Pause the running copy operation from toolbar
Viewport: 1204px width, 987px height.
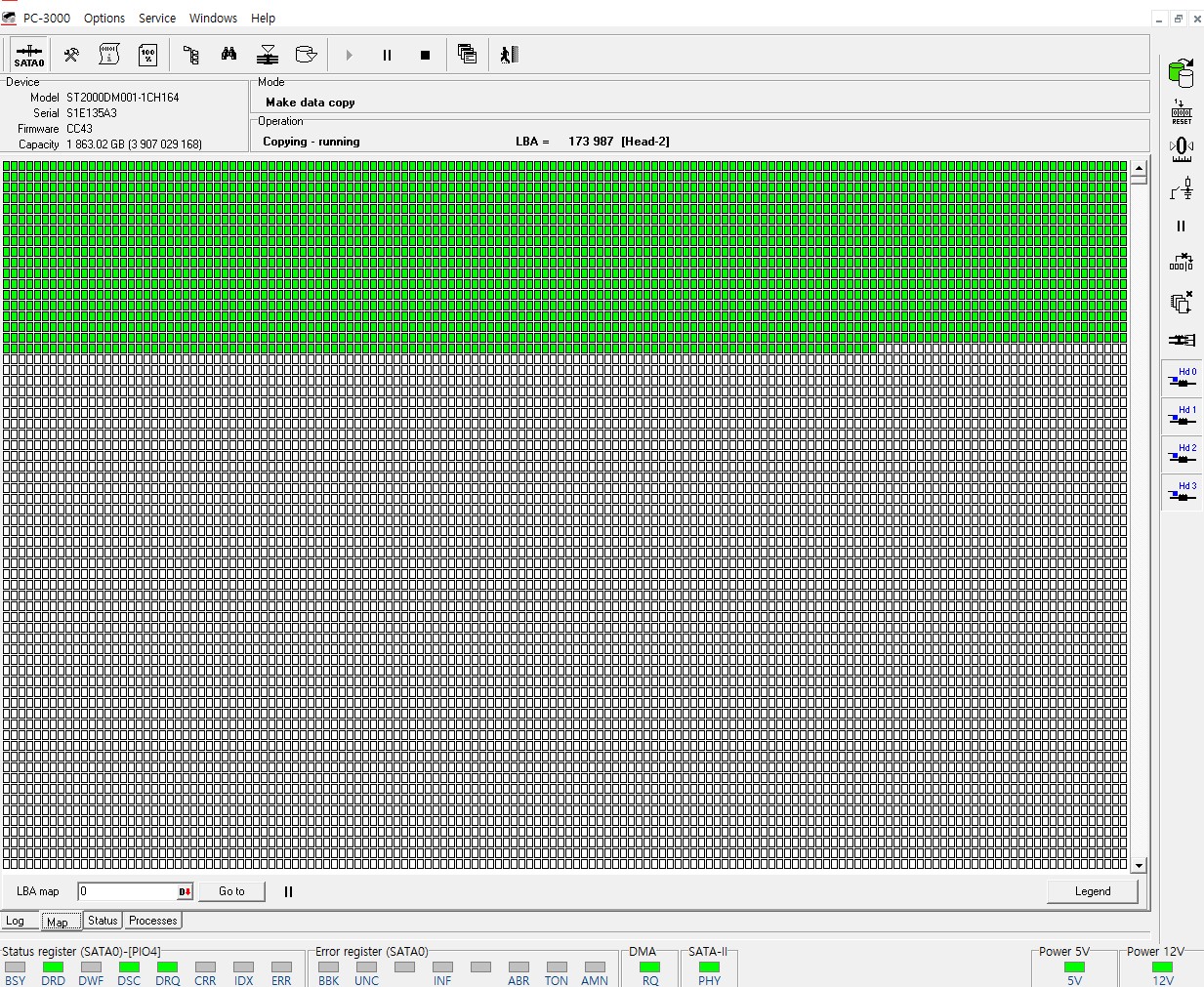(387, 55)
